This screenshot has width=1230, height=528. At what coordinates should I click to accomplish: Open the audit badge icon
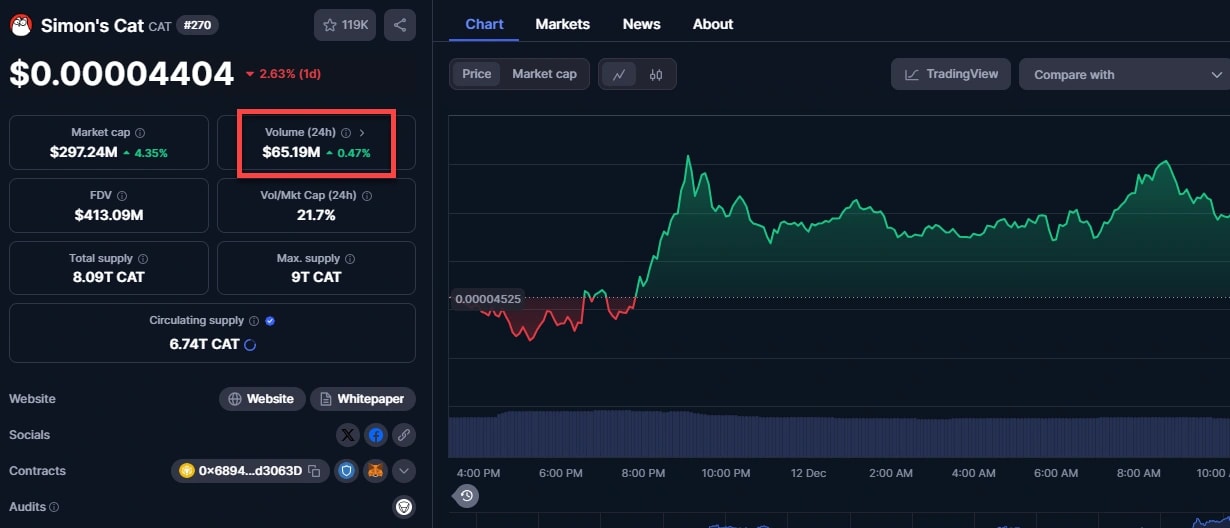pyautogui.click(x=404, y=507)
